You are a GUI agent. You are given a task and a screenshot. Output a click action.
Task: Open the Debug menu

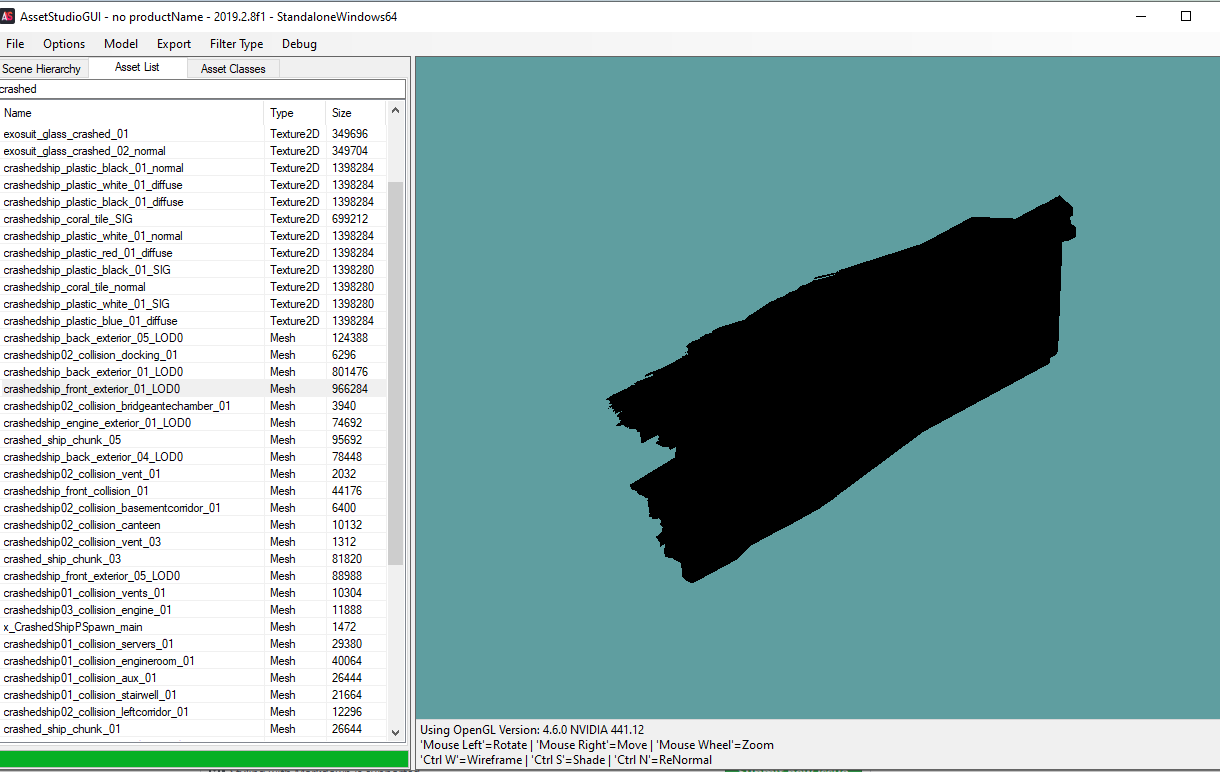click(299, 44)
